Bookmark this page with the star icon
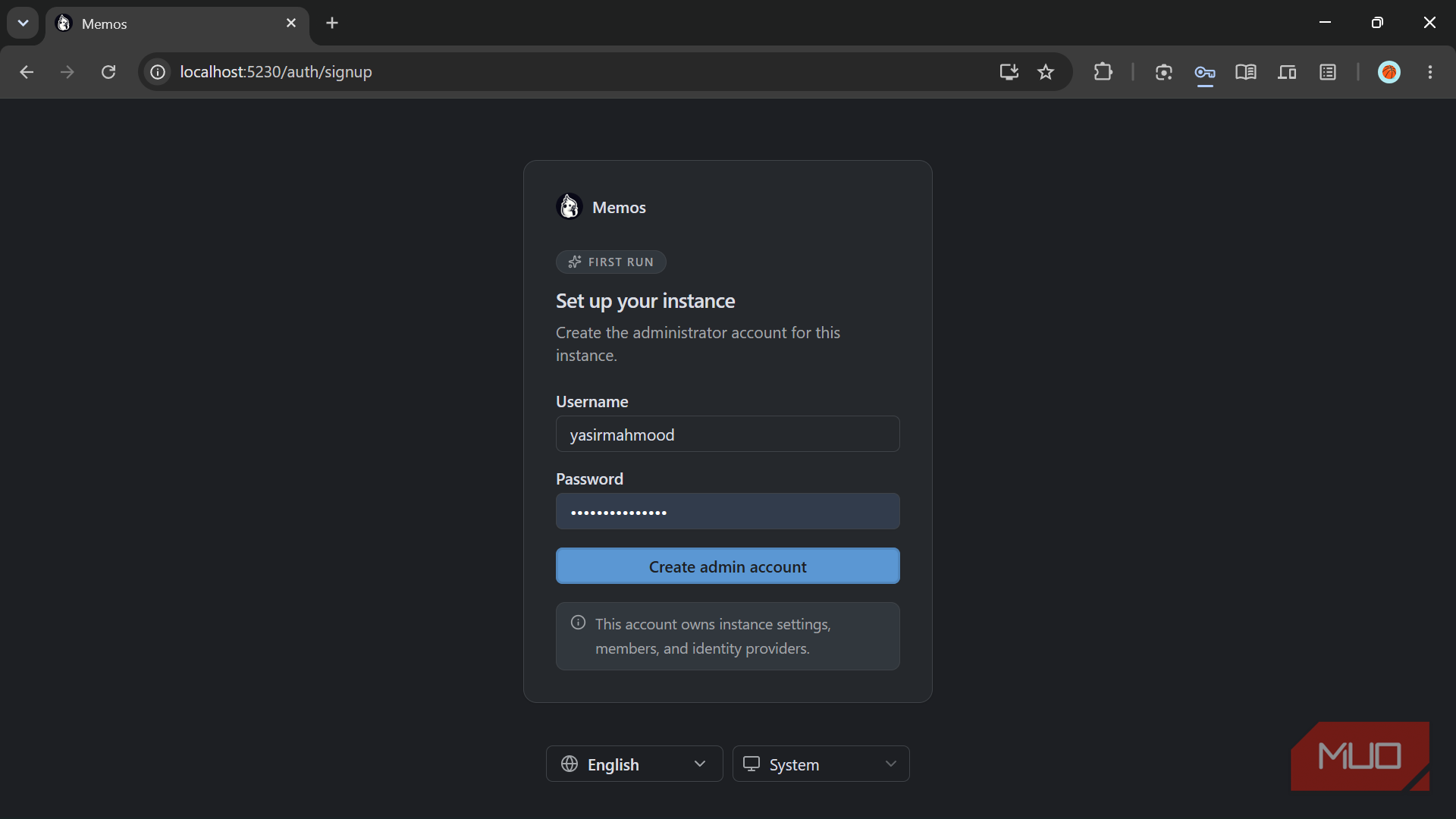Viewport: 1456px width, 819px height. (1046, 72)
